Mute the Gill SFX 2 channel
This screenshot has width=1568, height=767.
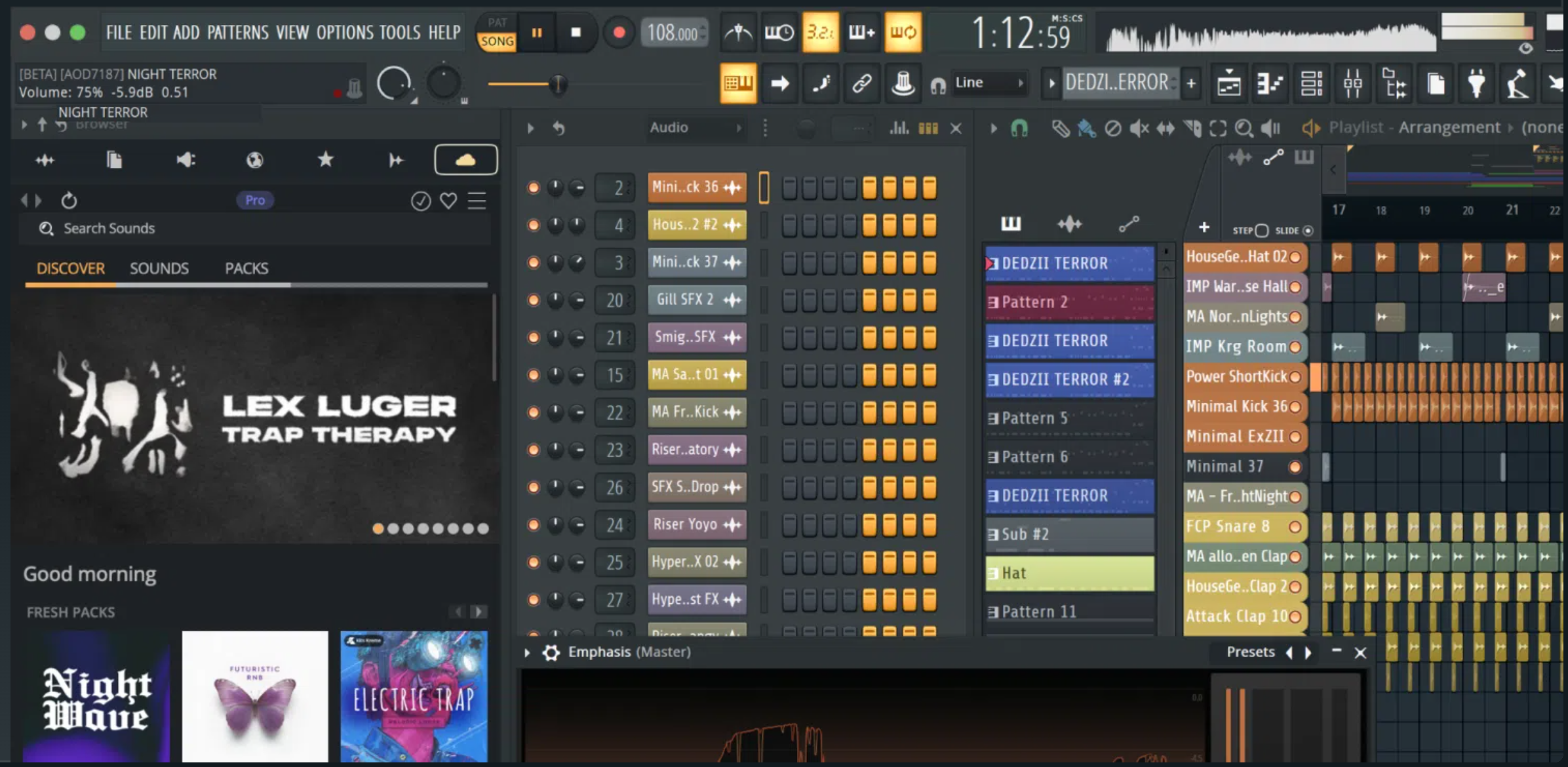(534, 300)
